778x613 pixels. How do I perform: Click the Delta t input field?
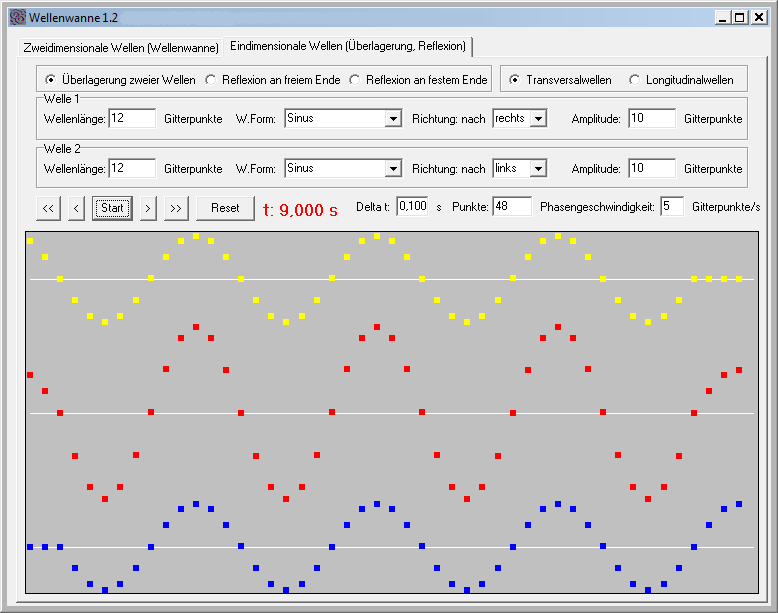(412, 207)
